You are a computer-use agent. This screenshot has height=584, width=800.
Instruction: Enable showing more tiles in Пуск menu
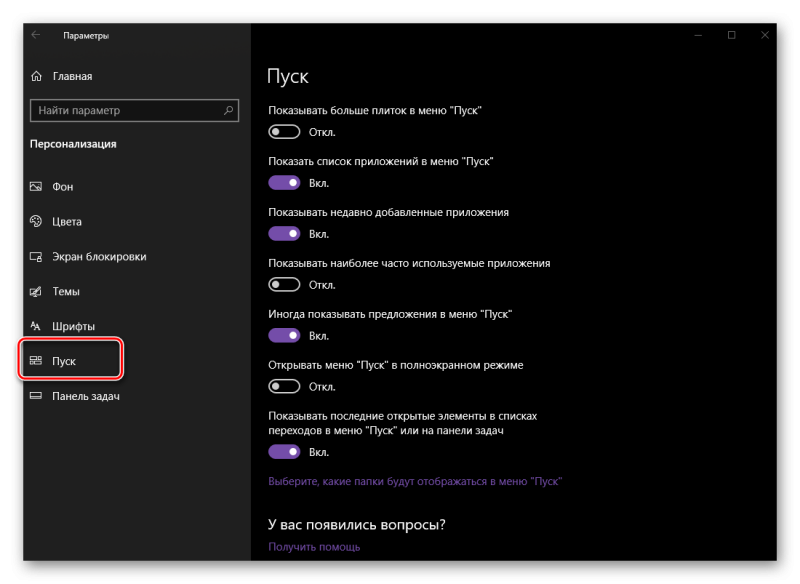(284, 132)
